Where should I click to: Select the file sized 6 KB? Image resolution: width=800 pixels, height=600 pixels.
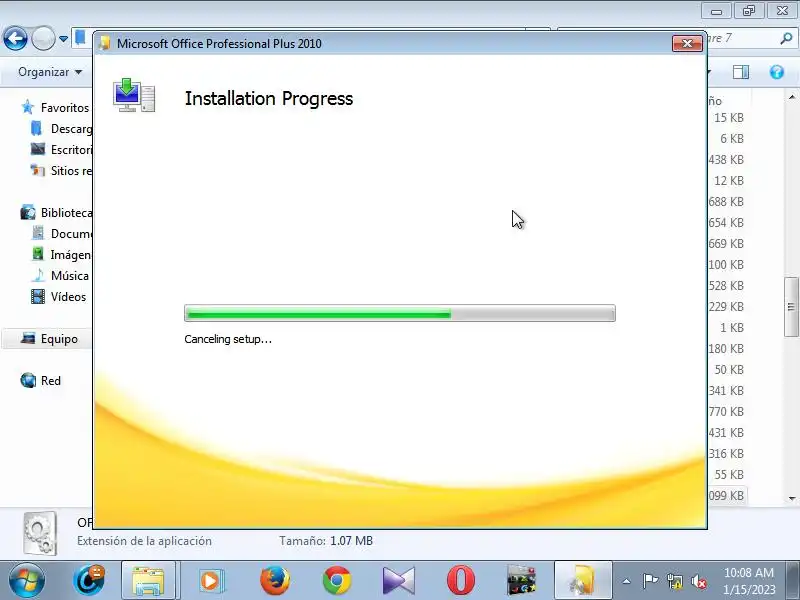(732, 139)
